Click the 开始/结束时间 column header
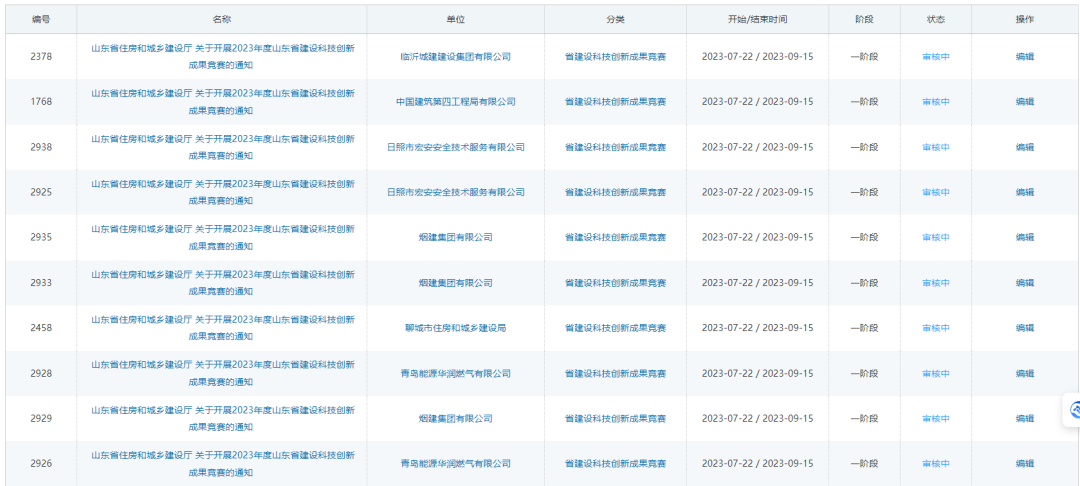This screenshot has width=1080, height=486. [757, 20]
